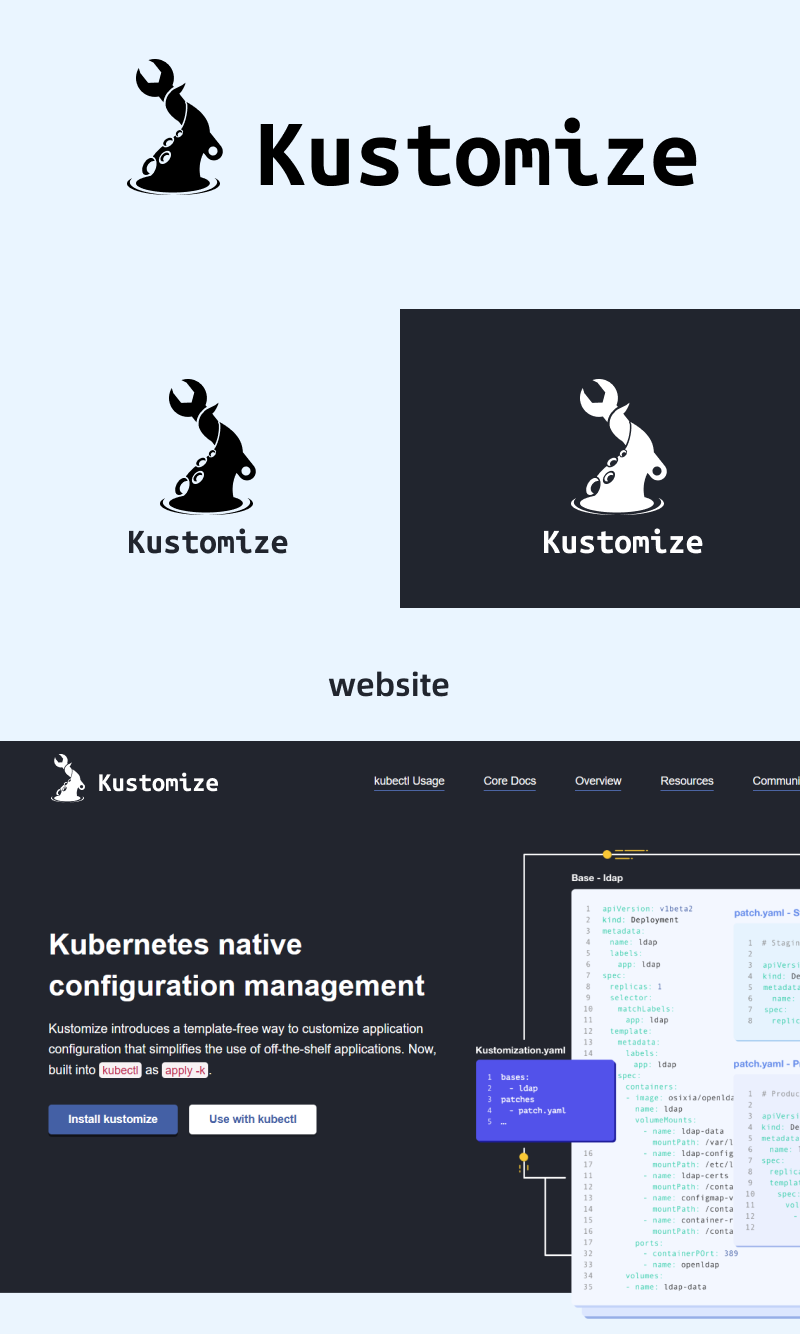
Task: Click the yellow node dot above Base - ldap
Action: point(607,854)
